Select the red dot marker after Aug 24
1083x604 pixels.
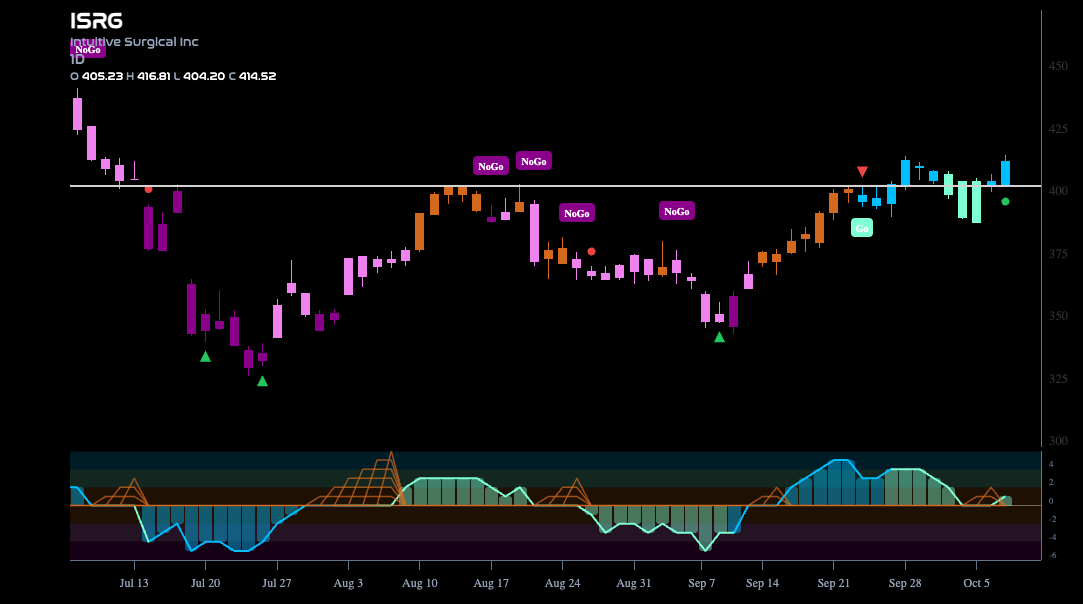pos(591,252)
